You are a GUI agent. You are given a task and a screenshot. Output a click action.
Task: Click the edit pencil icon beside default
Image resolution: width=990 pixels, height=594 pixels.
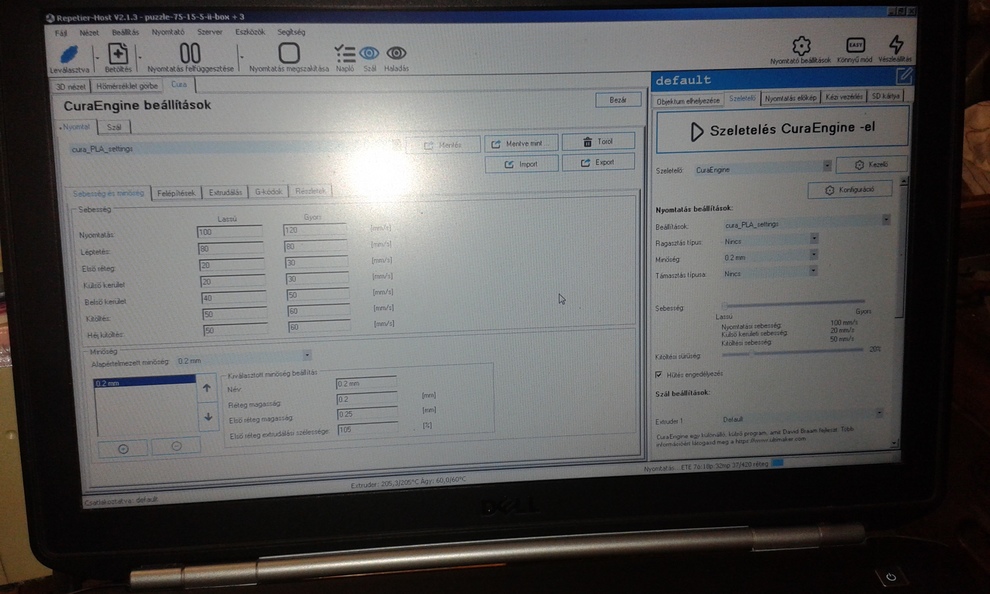tap(905, 75)
